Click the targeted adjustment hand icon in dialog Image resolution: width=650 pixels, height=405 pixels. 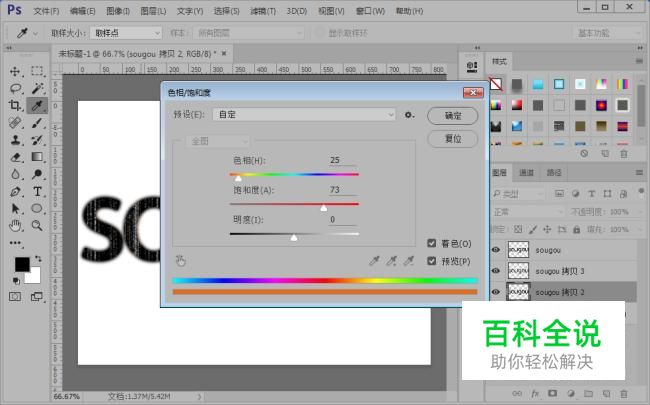coord(180,261)
